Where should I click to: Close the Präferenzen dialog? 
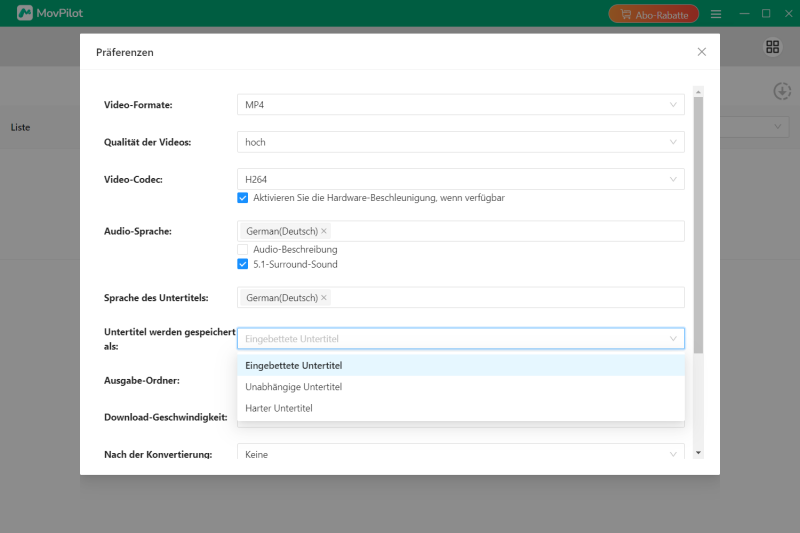pyautogui.click(x=702, y=52)
